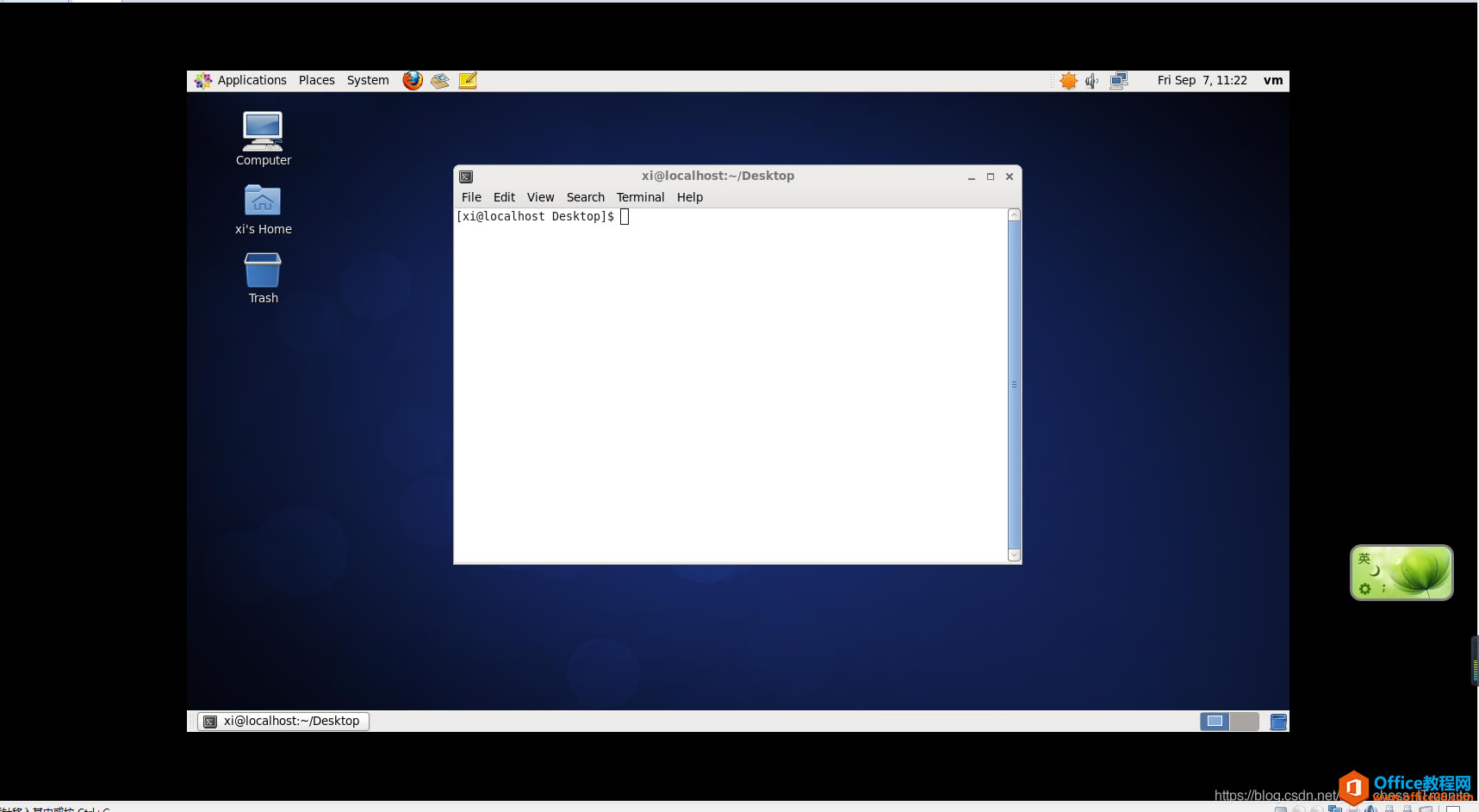Click the Trash applet on the bottom panel
The height and width of the screenshot is (812, 1479).
[1278, 722]
